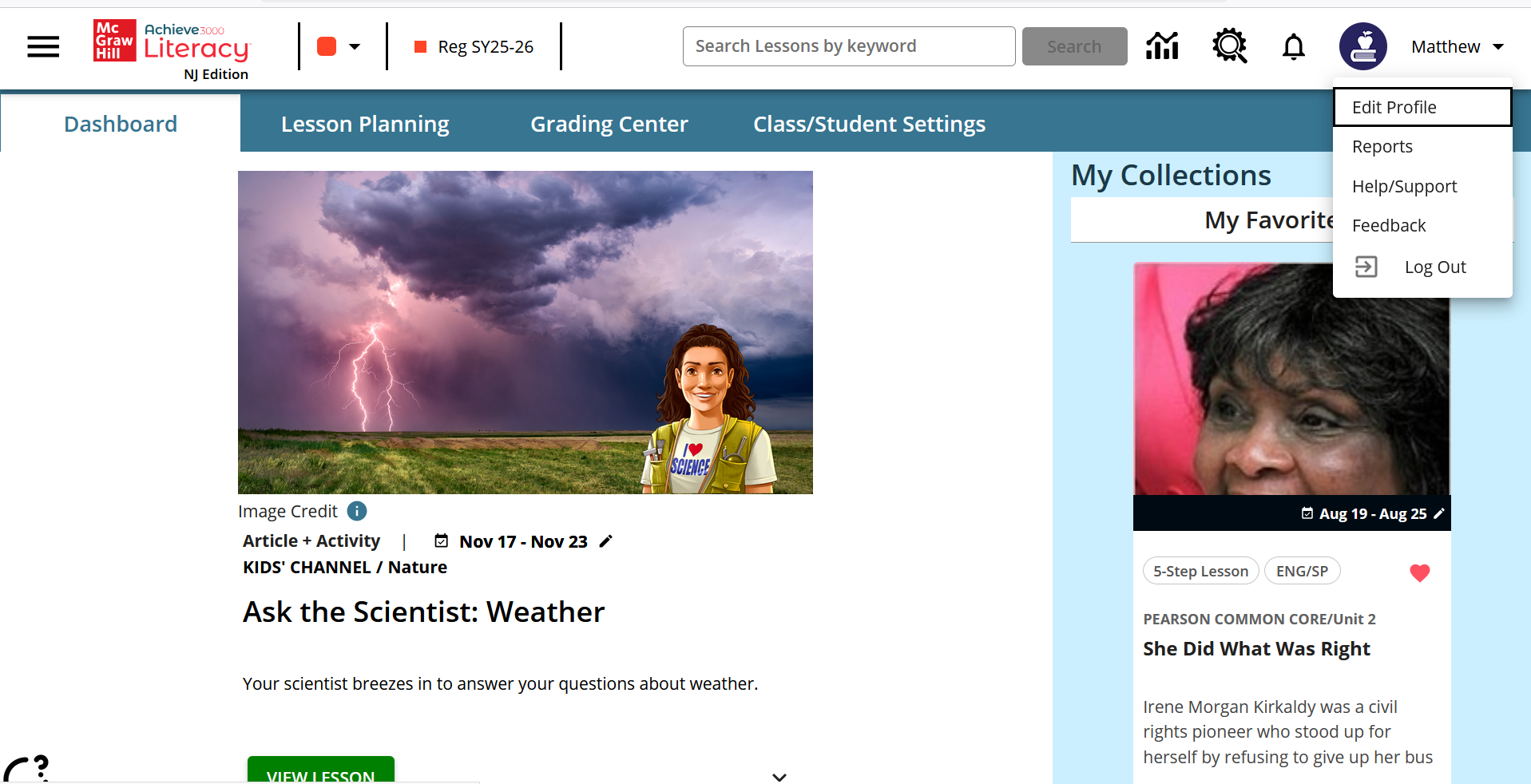The image size is (1531, 784).
Task: Open the reports chart icon in header
Action: 1162,46
